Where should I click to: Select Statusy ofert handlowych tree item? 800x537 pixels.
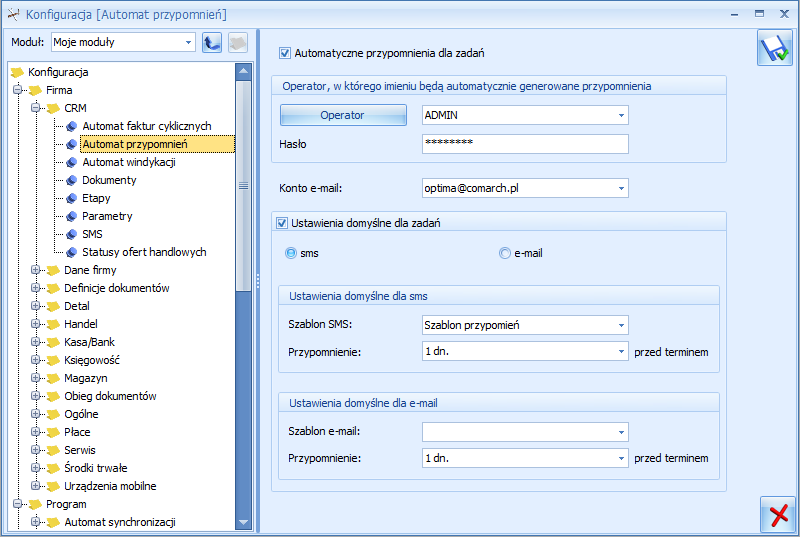[144, 252]
